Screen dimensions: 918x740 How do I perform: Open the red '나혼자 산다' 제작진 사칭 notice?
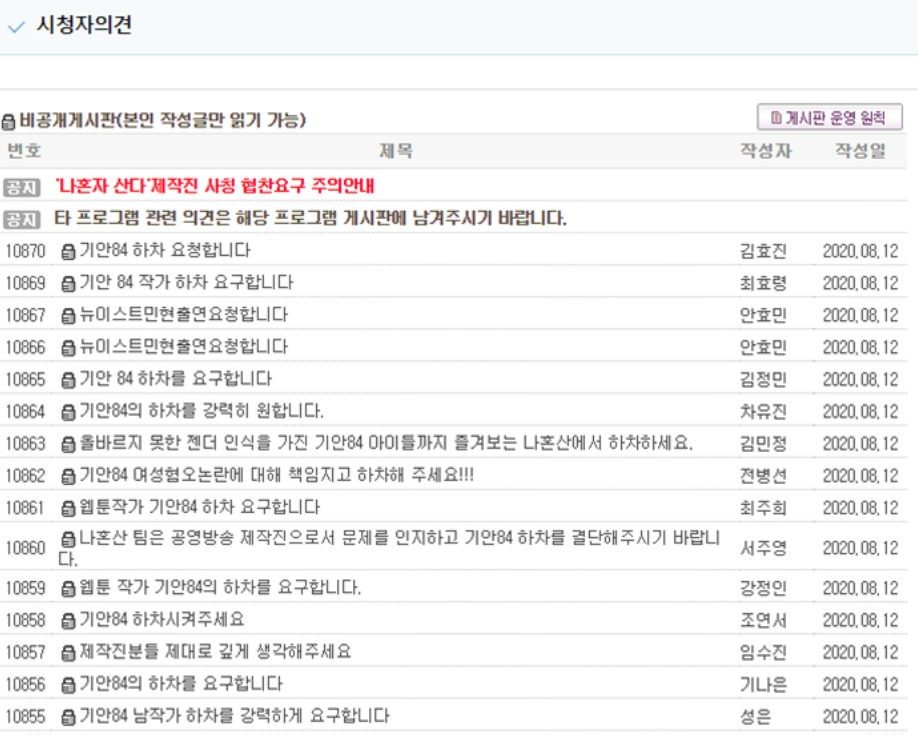tap(215, 187)
